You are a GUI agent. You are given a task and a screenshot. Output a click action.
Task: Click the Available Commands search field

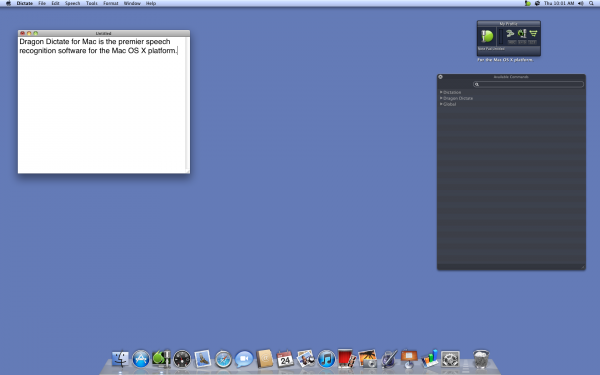tap(528, 84)
